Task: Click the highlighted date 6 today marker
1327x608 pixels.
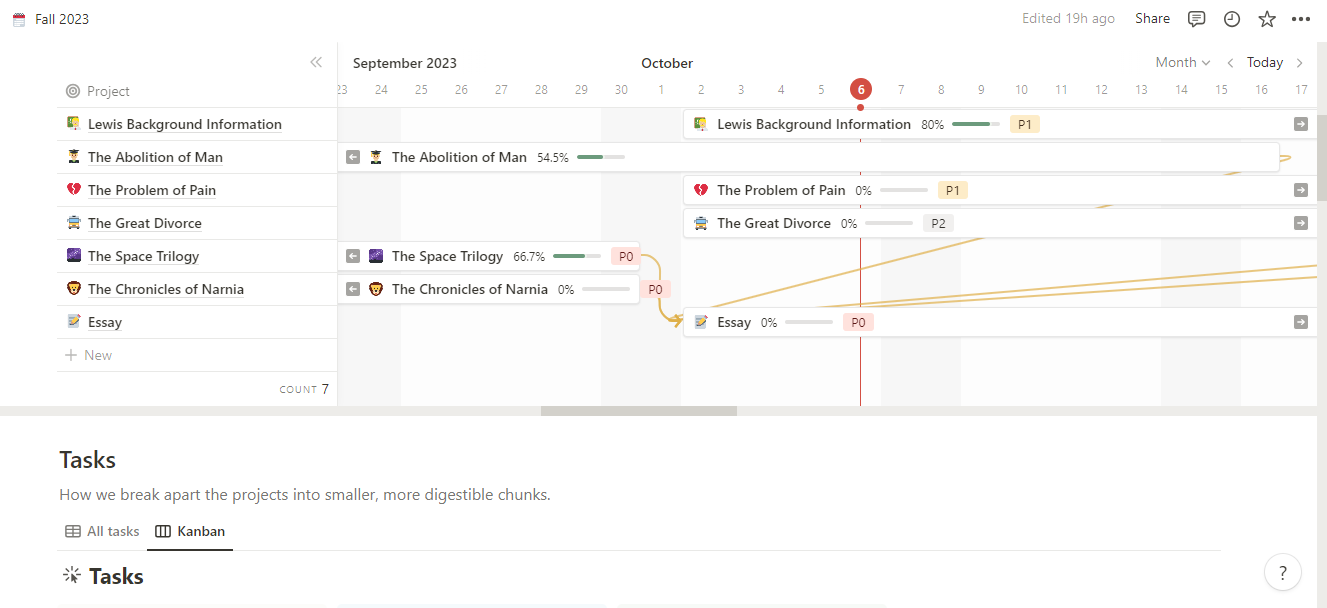Action: (860, 89)
